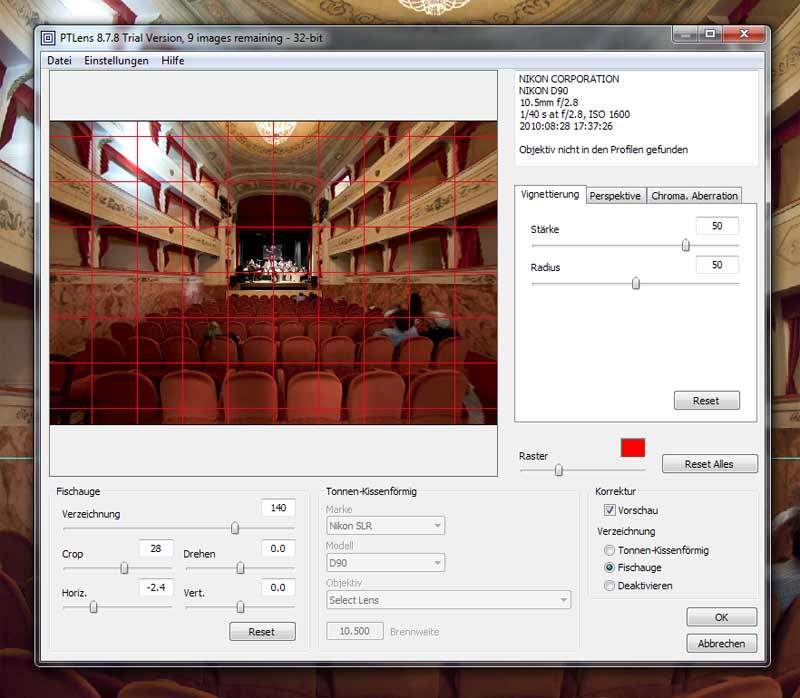Click the Crop value field showing 28
The width and height of the screenshot is (800, 698).
(156, 549)
